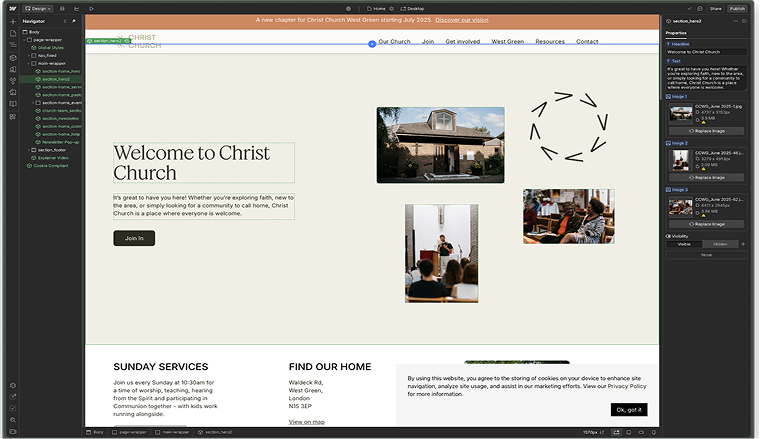This screenshot has width=760, height=439.
Task: Edit the Headline input field
Action: [706, 52]
